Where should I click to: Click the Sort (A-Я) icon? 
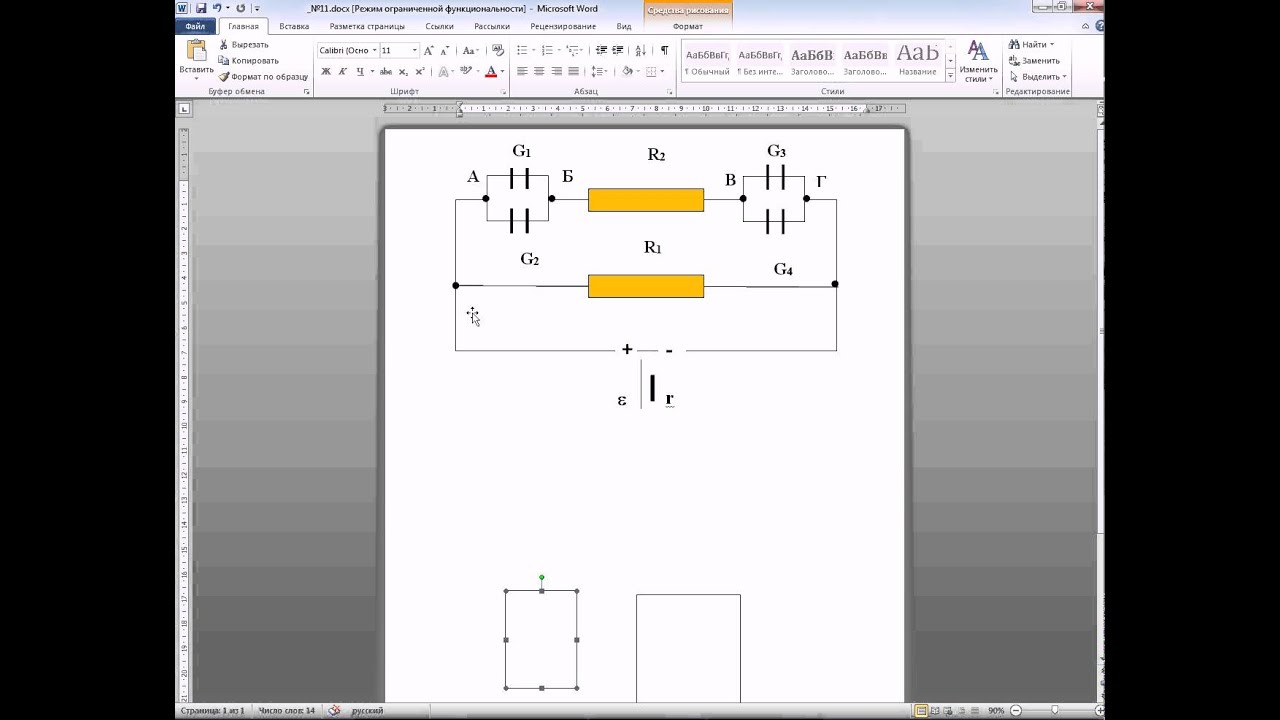(641, 50)
